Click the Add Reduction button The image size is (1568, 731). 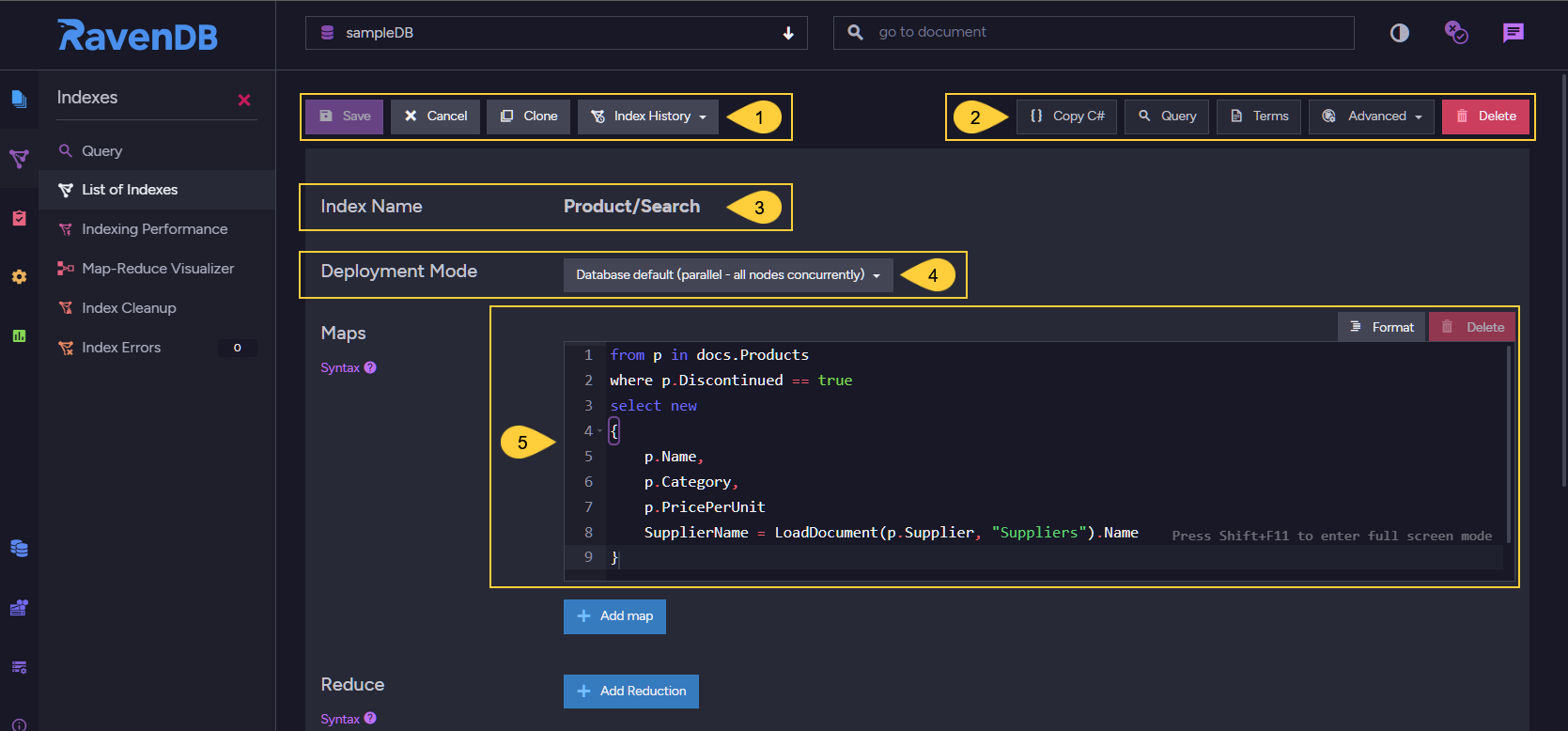(x=631, y=692)
